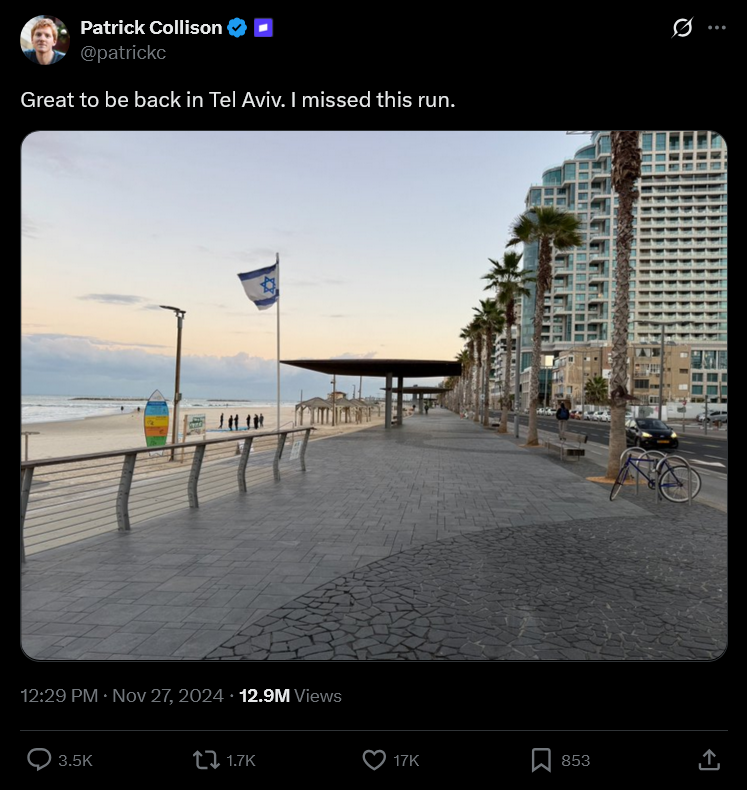The image size is (747, 790).
Task: Click the 3.5K replies count
Action: pos(75,761)
